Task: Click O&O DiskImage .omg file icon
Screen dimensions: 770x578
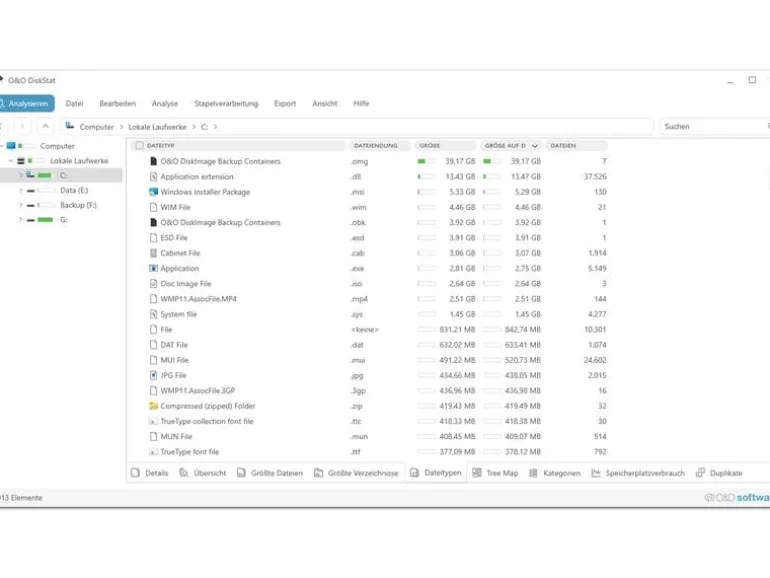Action: pyautogui.click(x=153, y=161)
